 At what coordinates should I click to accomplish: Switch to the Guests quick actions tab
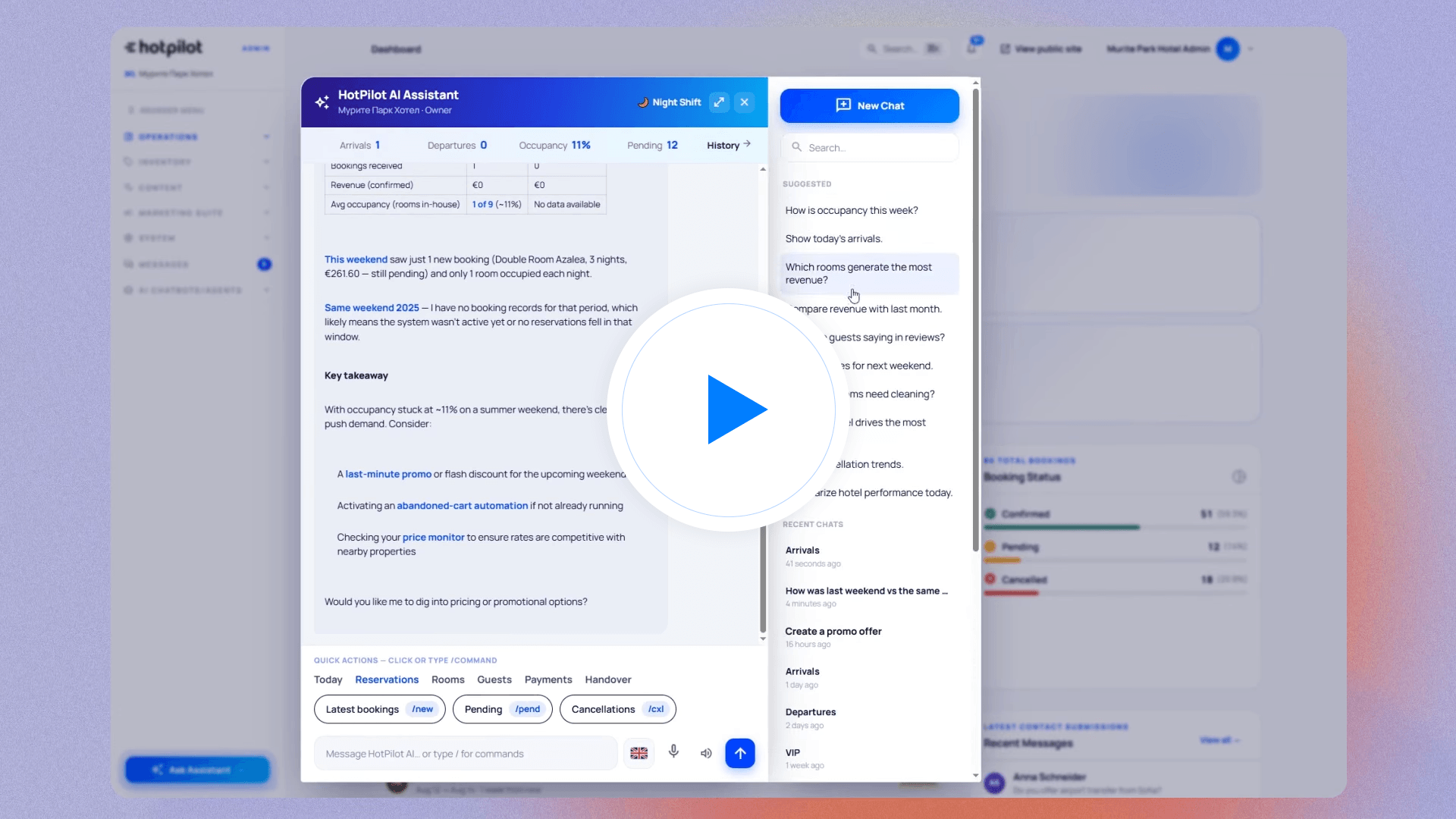click(x=494, y=679)
